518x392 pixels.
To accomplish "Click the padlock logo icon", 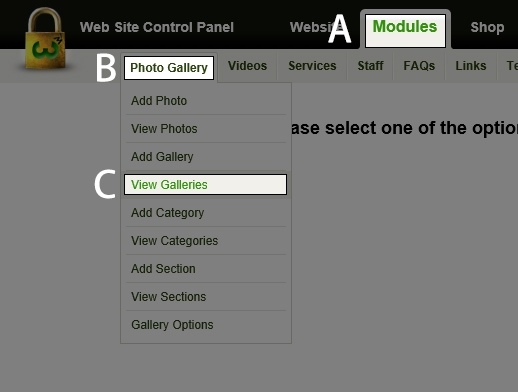I will tap(45, 39).
